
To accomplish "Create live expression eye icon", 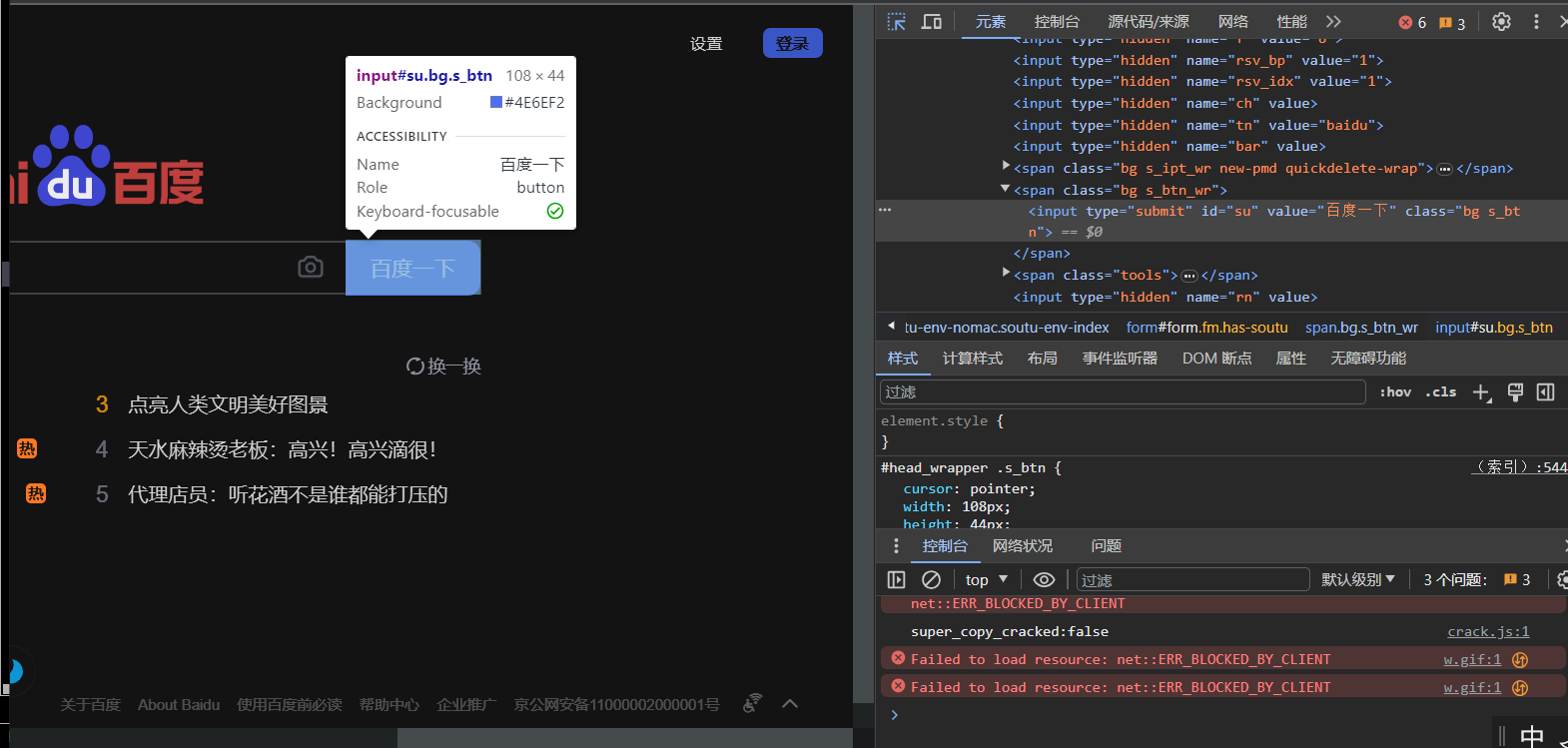I will (x=1044, y=580).
